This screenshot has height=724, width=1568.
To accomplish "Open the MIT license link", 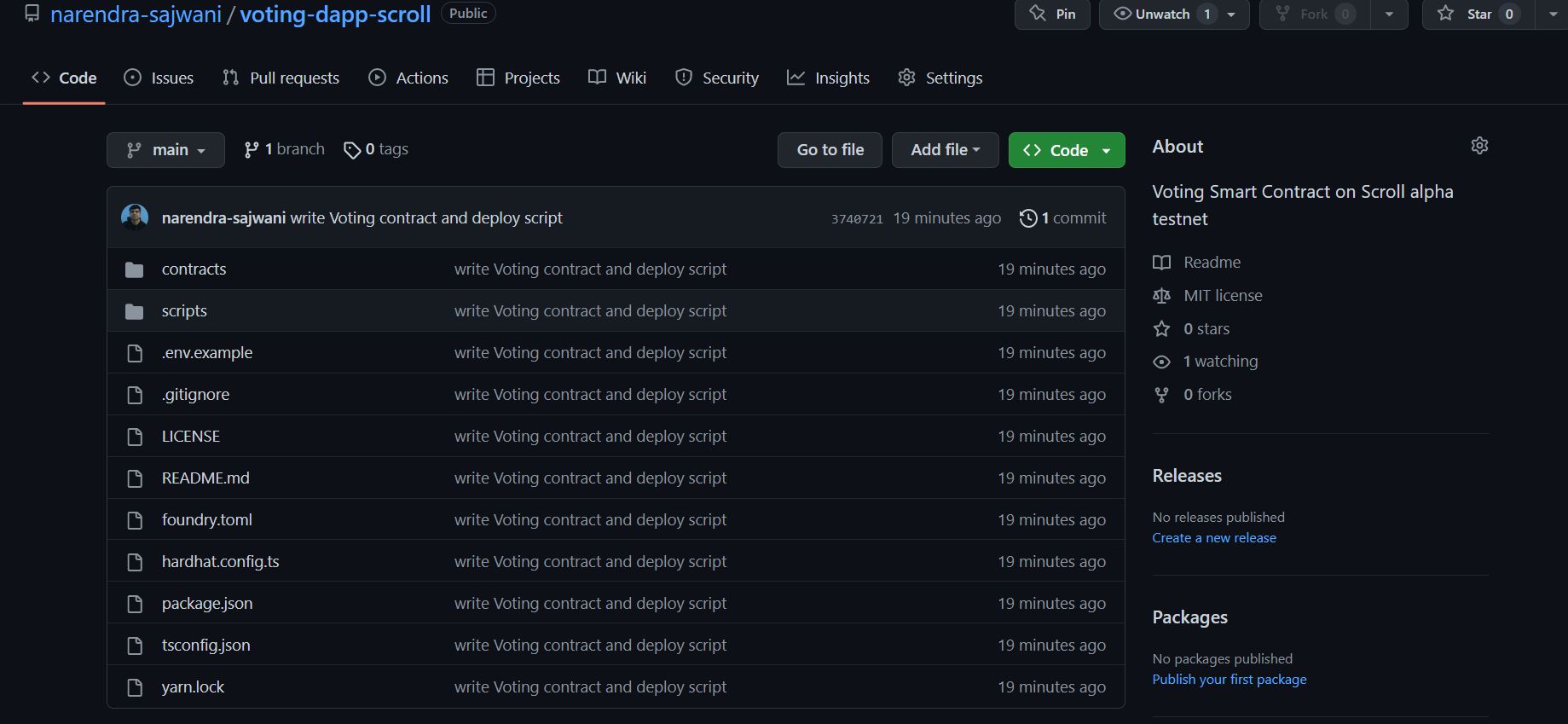I will [x=1207, y=295].
